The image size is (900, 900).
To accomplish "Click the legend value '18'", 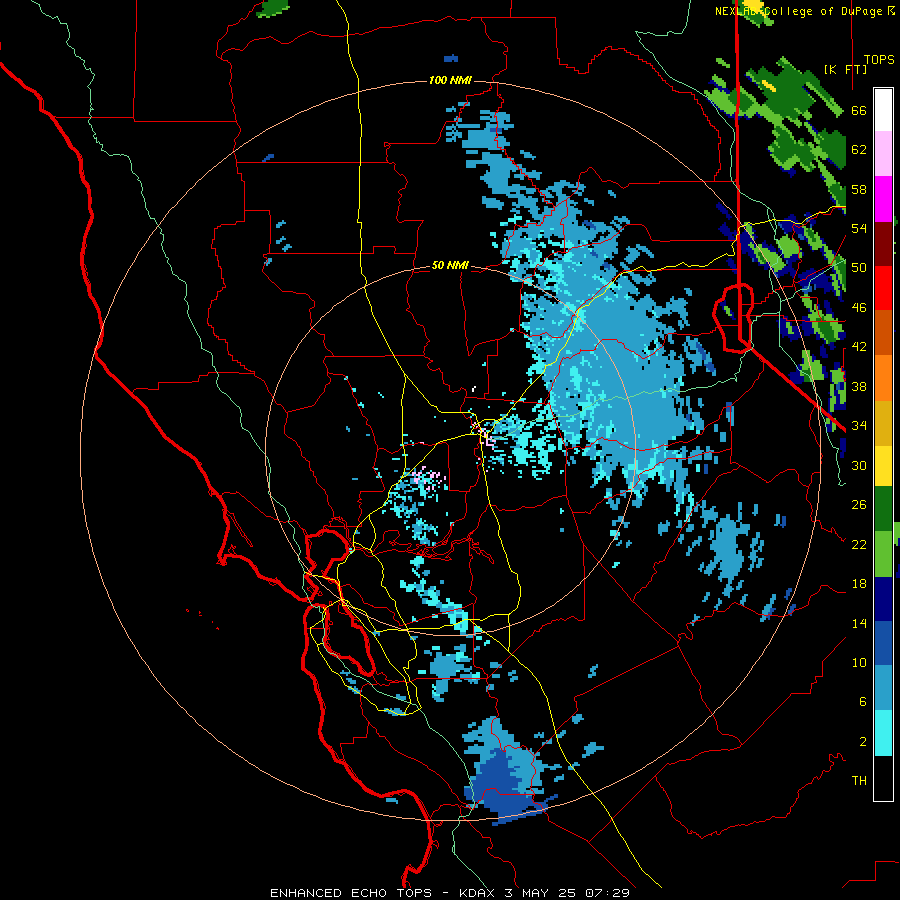I will coord(859,584).
